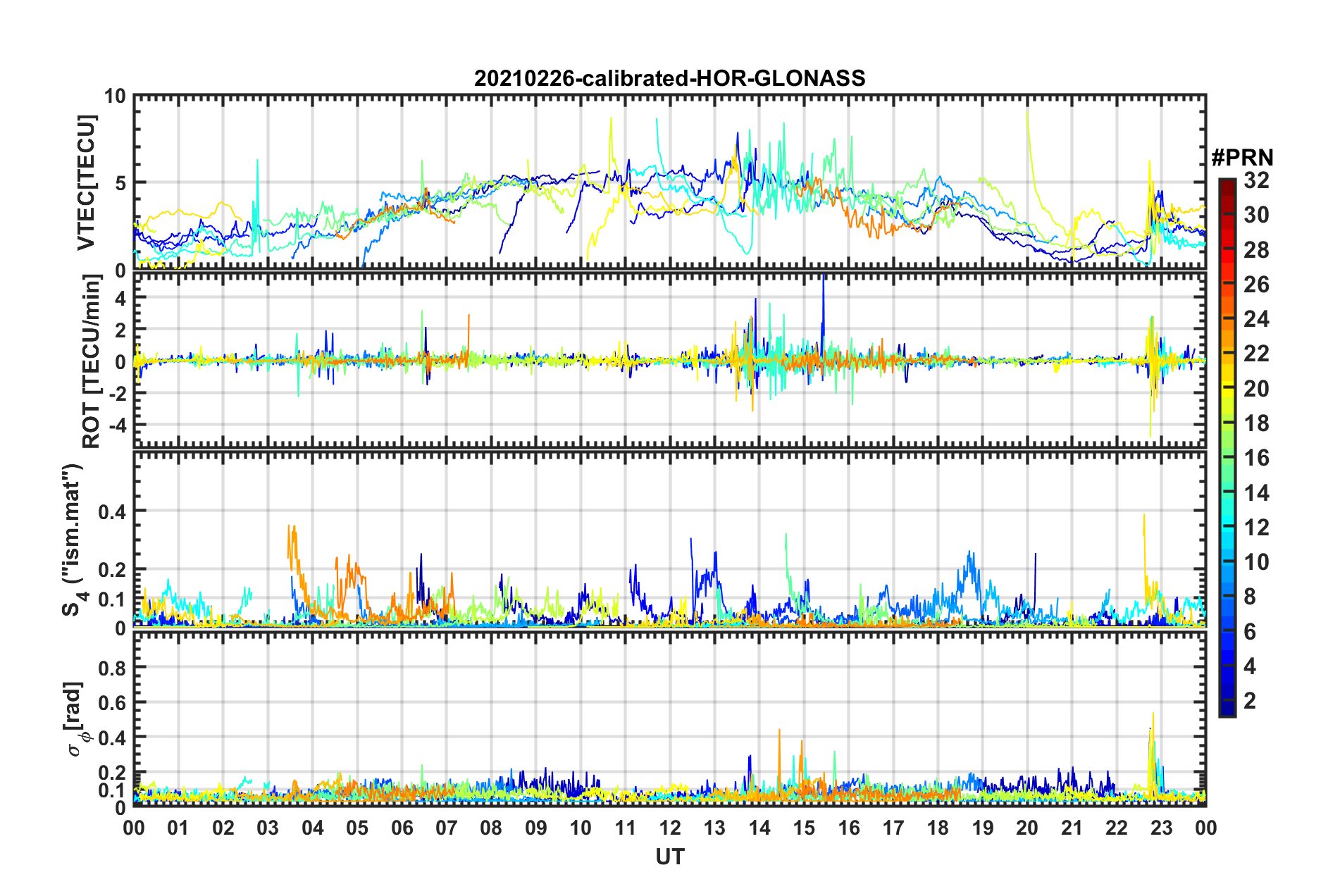The height and width of the screenshot is (896, 1340).
Task: Click colorbar tick label 22
Action: (1256, 354)
